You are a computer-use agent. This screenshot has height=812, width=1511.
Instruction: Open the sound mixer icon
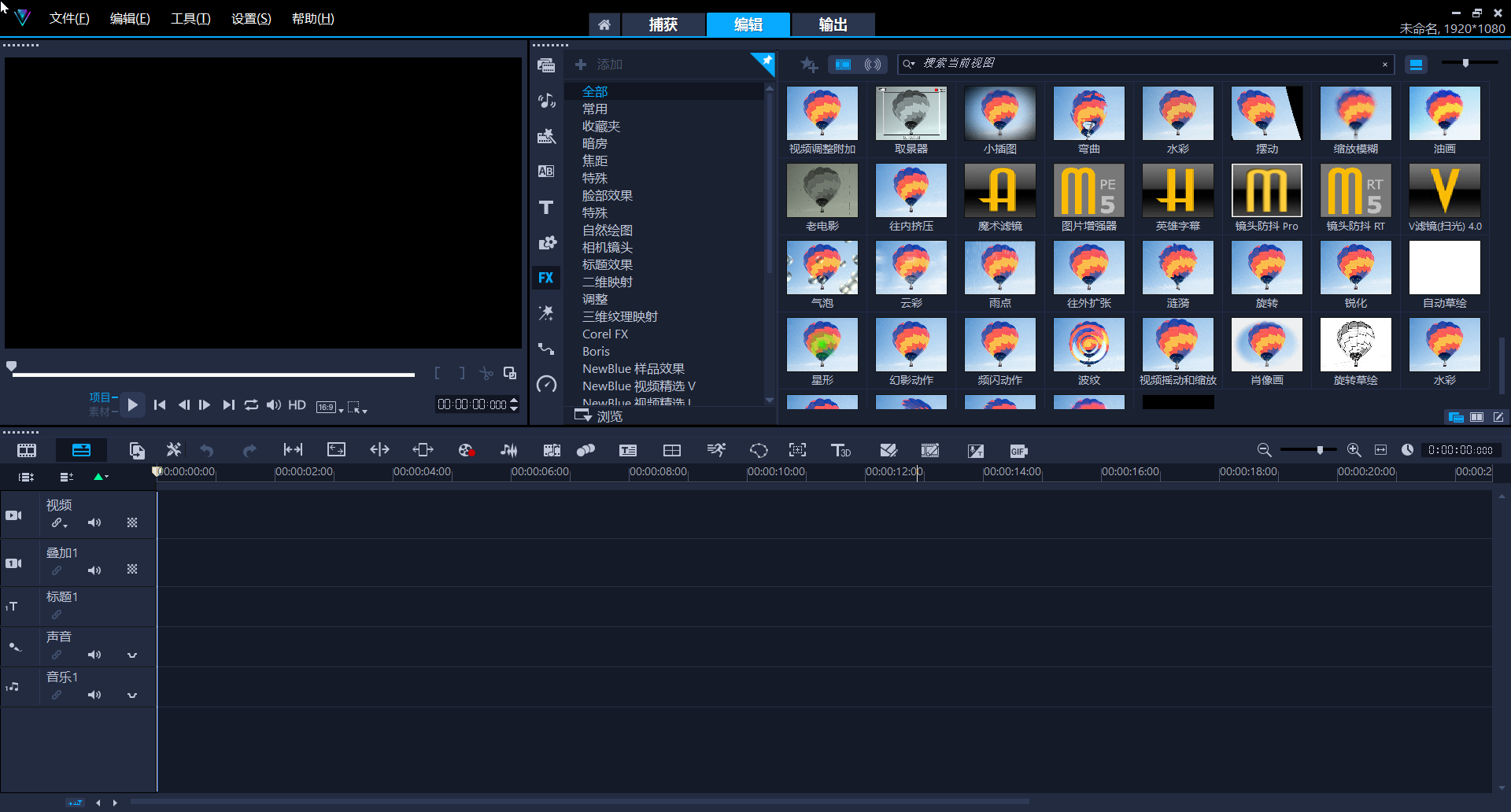(x=509, y=450)
